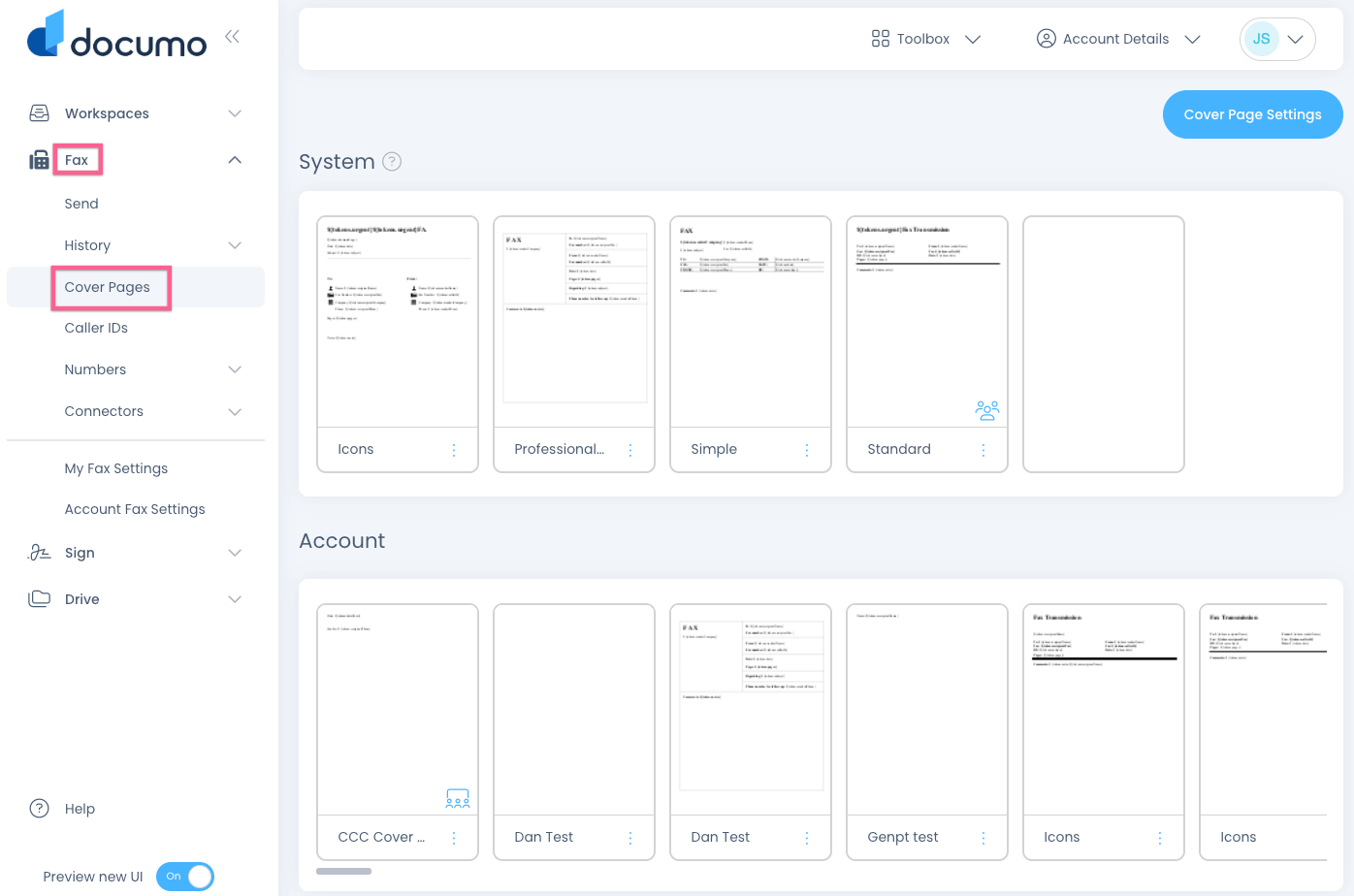Open three-dot menu for Icons system cover page

click(454, 450)
